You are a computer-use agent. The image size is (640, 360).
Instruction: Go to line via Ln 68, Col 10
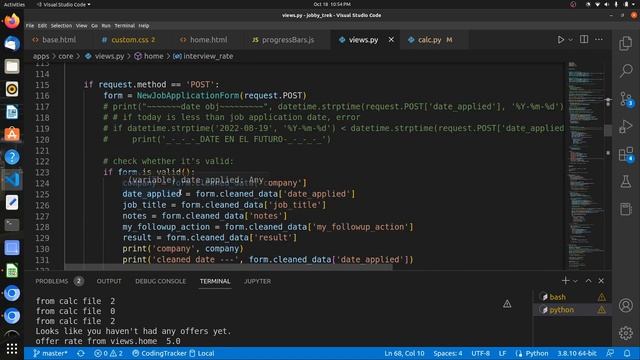[404, 353]
